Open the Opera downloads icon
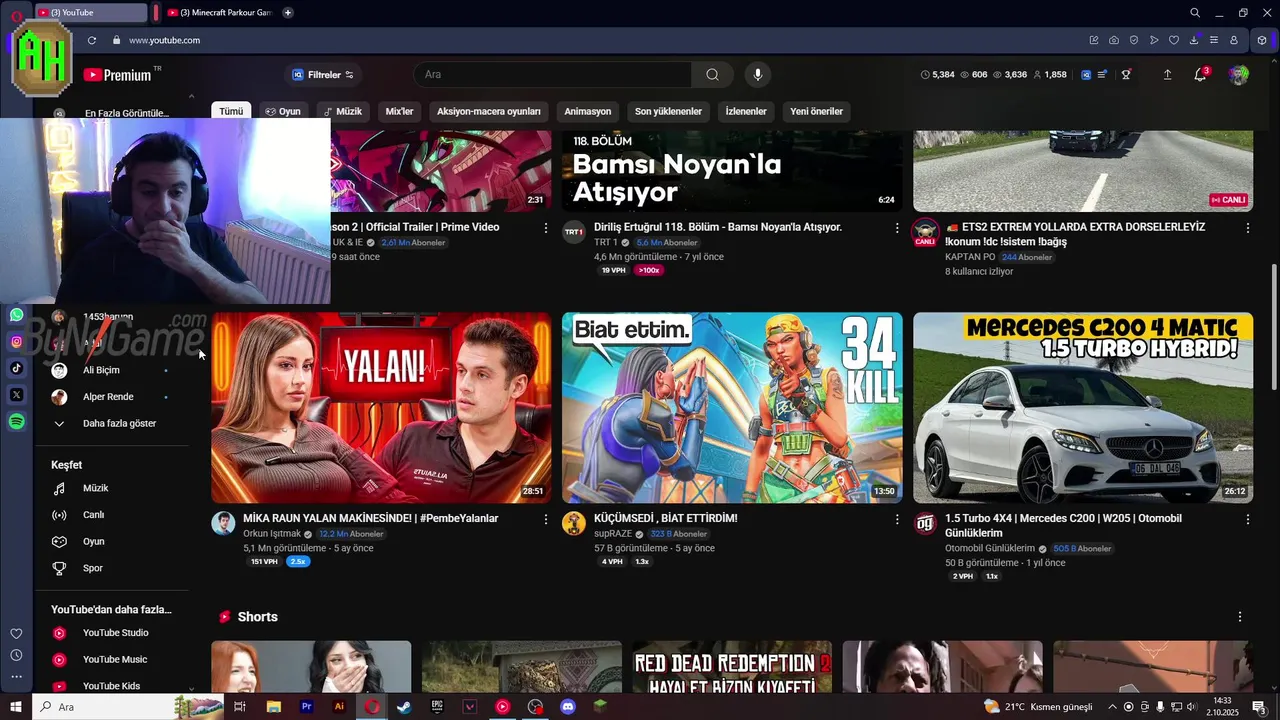The image size is (1280, 720). [1194, 40]
